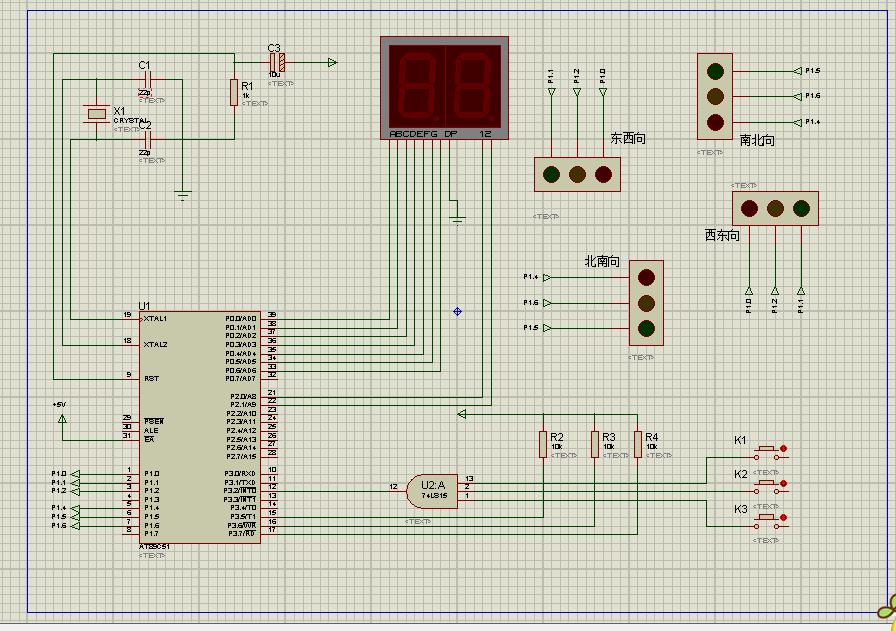
Task: Select pull-up resistor R4
Action: click(638, 444)
